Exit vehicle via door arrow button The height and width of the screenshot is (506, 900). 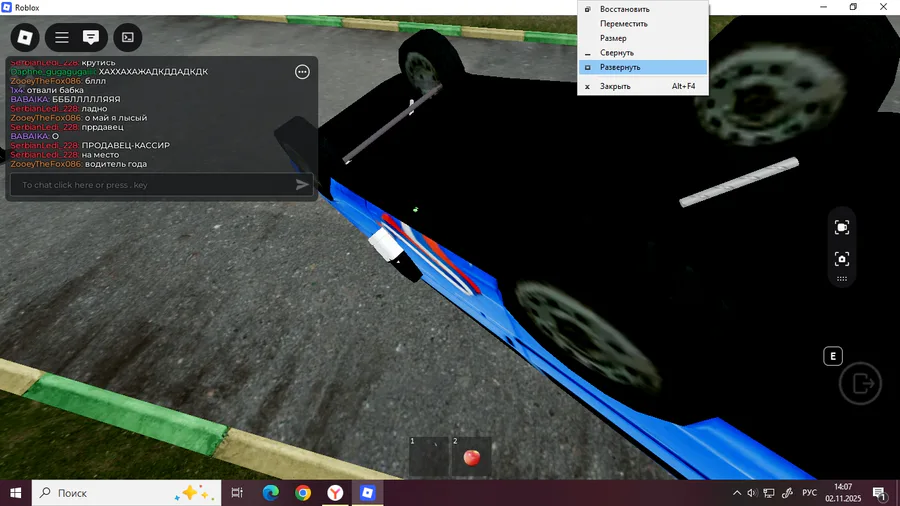[860, 383]
